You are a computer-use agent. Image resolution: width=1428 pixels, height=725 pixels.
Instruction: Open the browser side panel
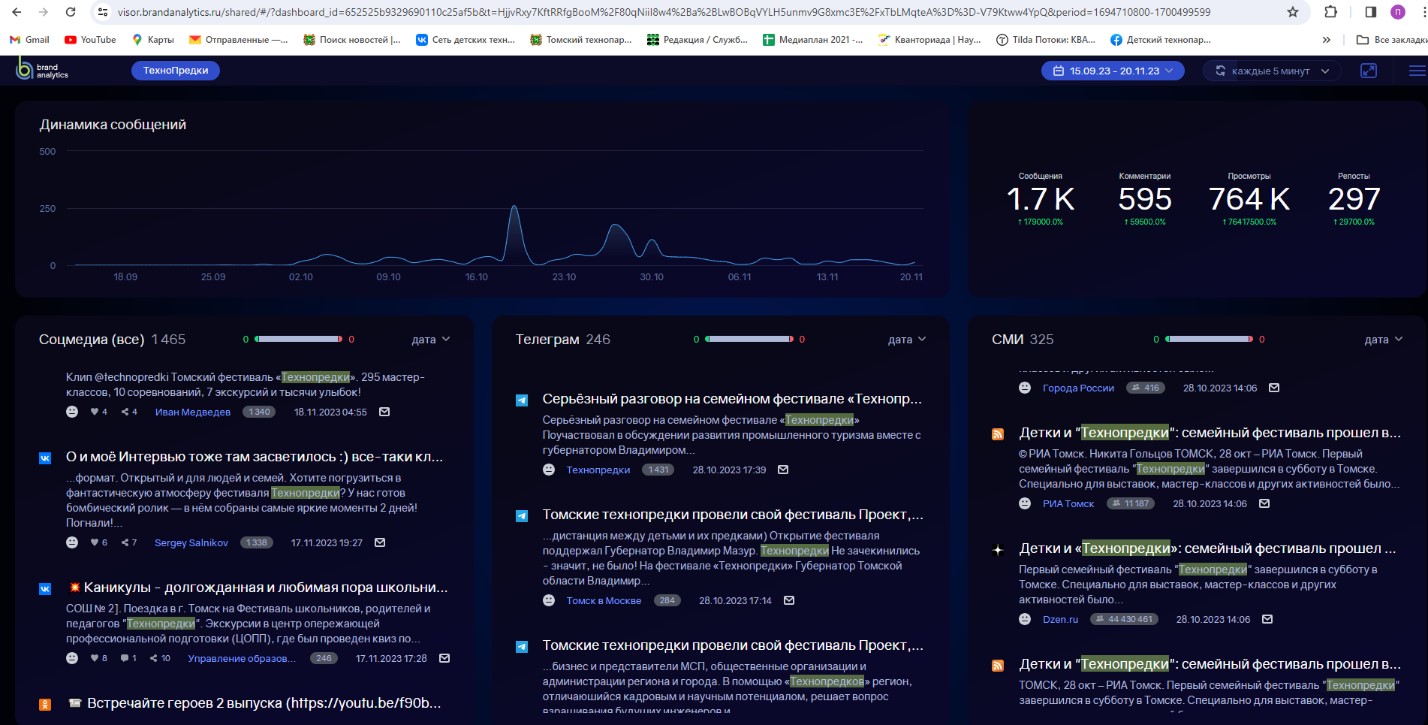pos(1370,12)
